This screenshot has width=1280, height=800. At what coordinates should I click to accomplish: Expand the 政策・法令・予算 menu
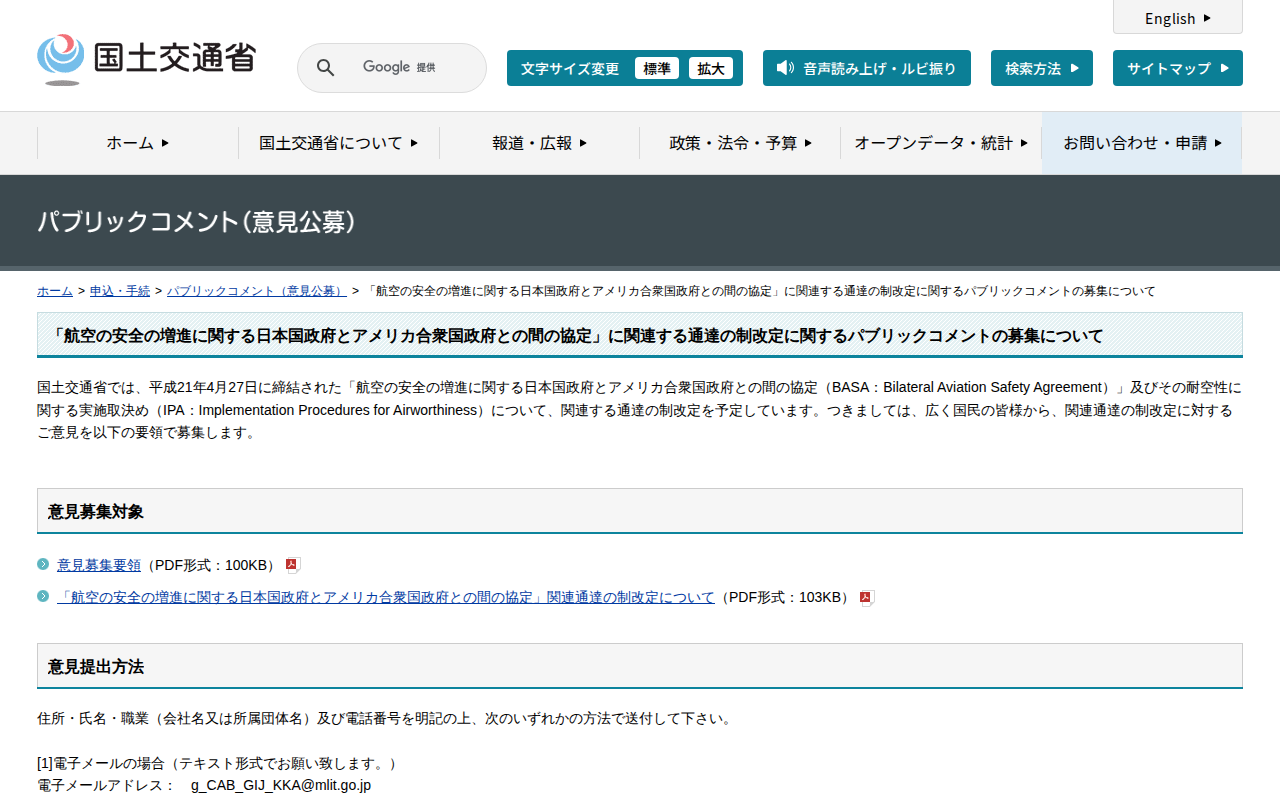click(x=740, y=143)
